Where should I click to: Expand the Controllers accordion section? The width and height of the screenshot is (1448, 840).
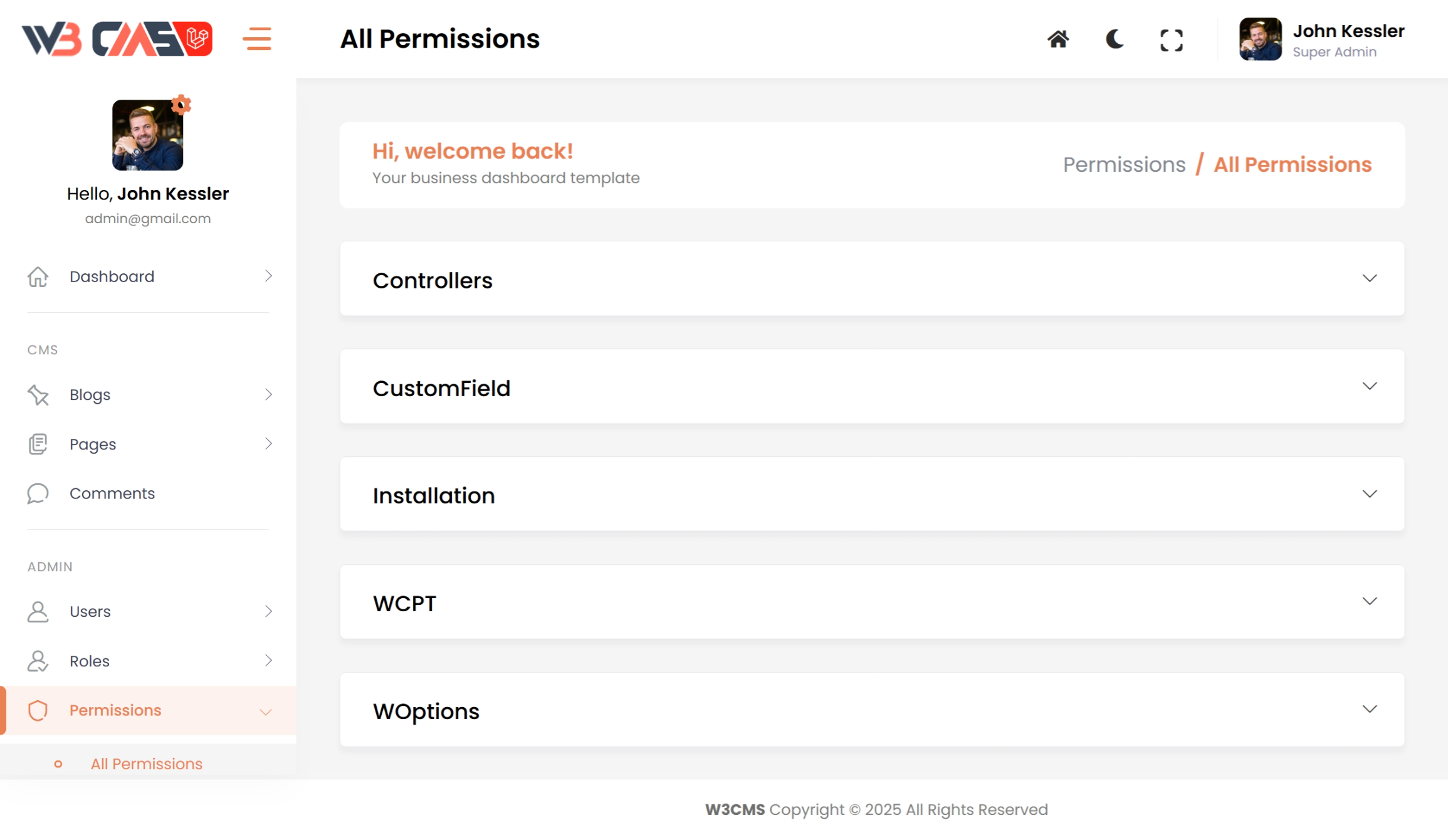pos(1370,278)
